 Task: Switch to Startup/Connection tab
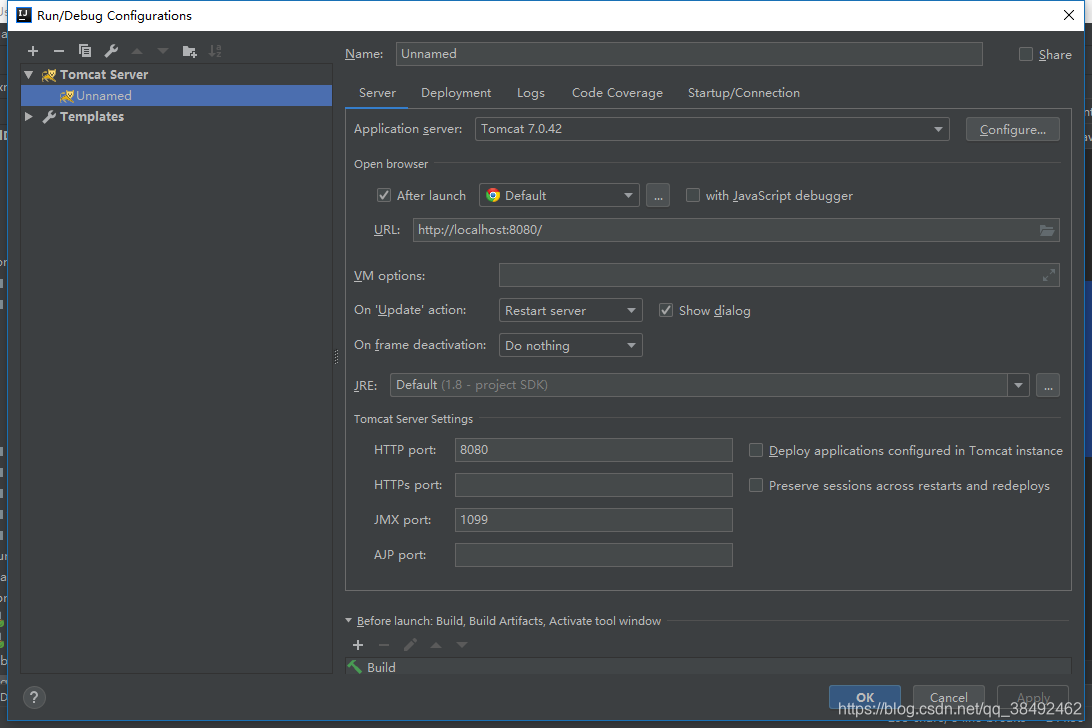744,93
